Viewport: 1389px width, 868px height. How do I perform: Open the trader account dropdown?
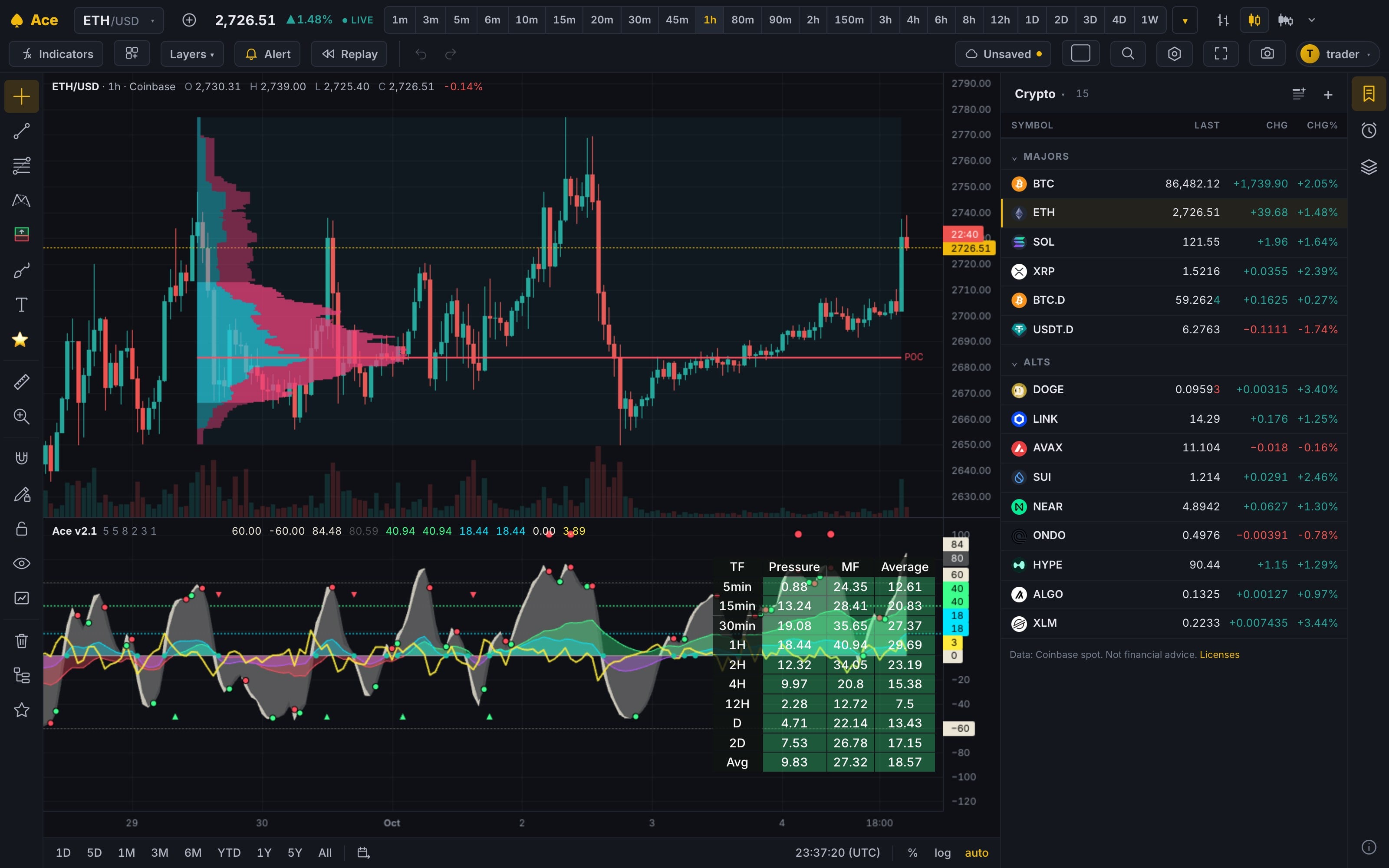pyautogui.click(x=1337, y=54)
